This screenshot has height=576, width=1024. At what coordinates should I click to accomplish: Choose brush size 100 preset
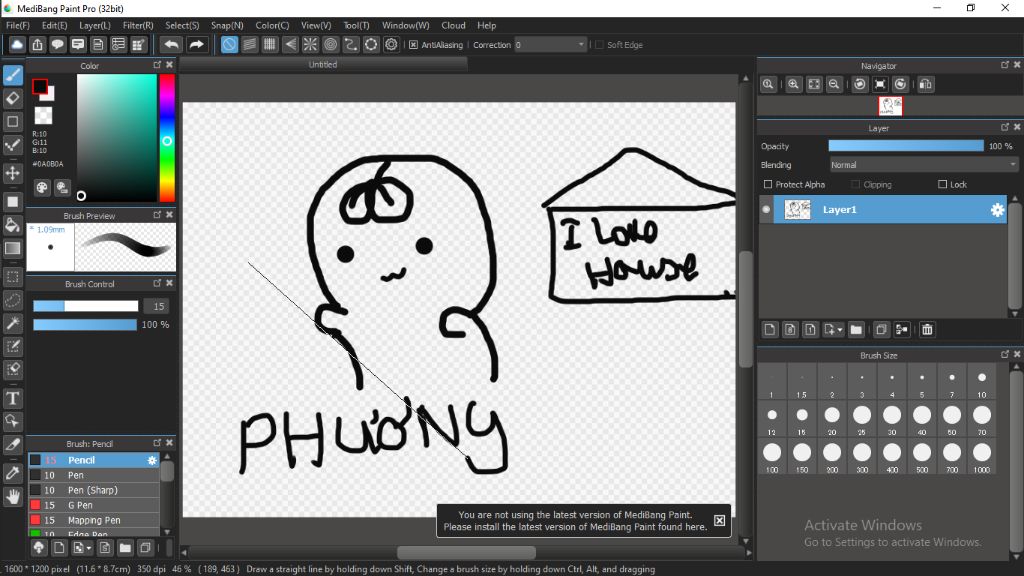point(772,457)
